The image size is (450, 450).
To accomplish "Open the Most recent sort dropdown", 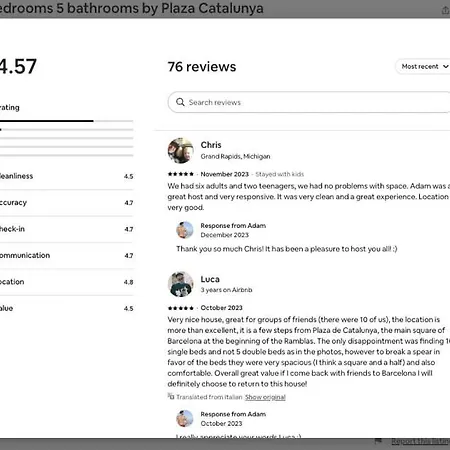I will pyautogui.click(x=423, y=67).
